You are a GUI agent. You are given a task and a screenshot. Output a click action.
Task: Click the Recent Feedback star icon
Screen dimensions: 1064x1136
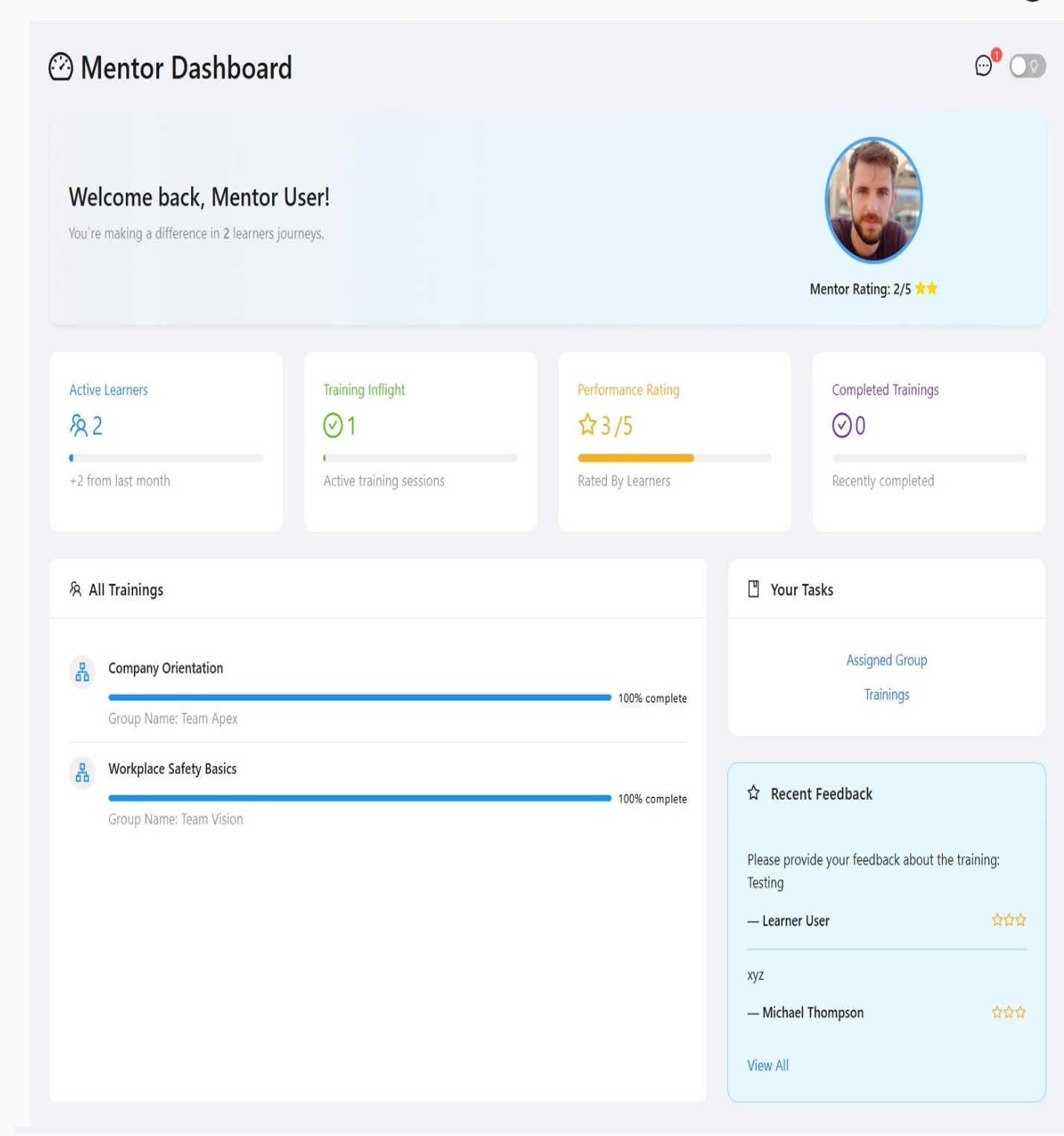(x=753, y=793)
